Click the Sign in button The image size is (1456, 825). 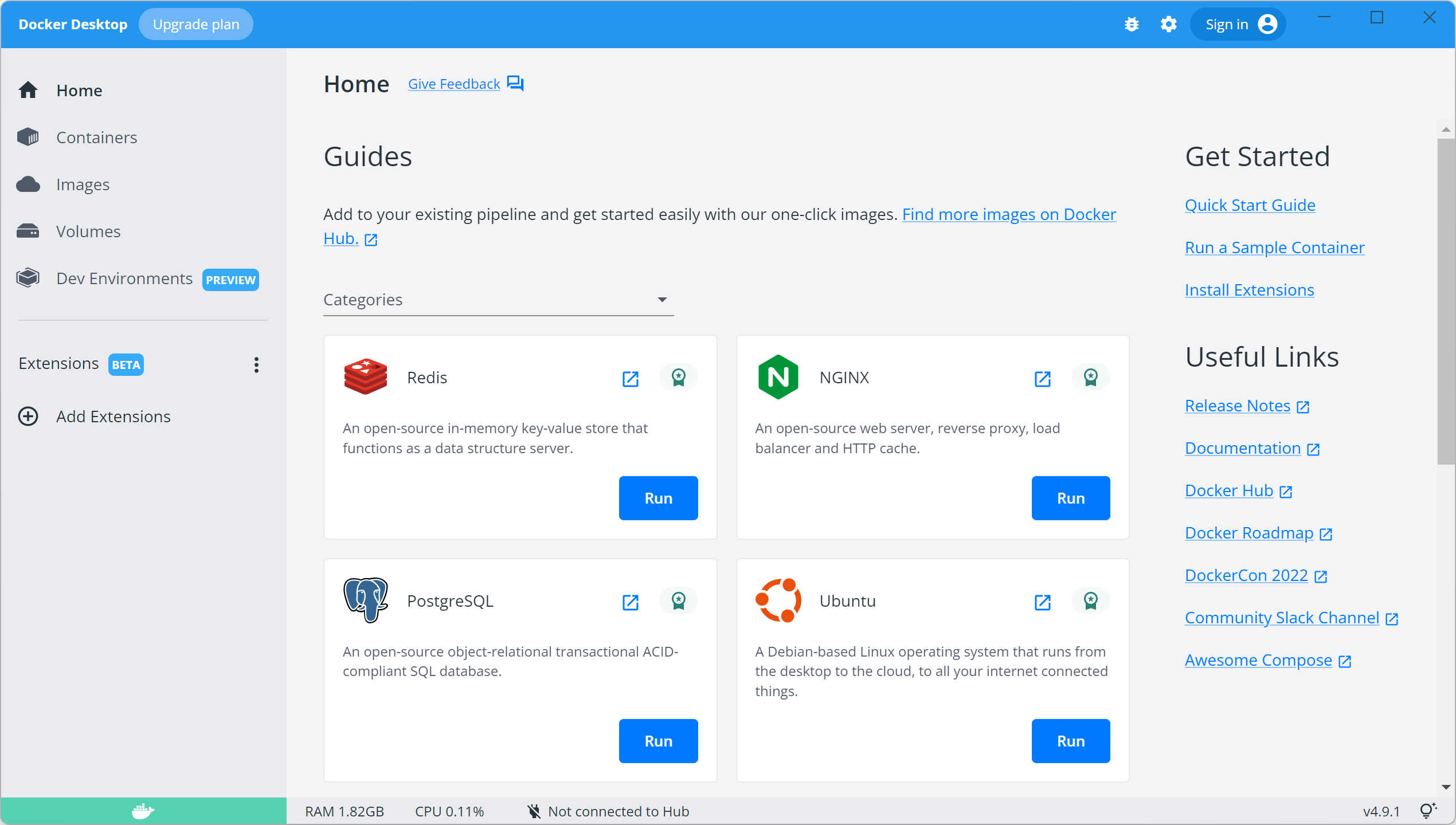pos(1238,25)
